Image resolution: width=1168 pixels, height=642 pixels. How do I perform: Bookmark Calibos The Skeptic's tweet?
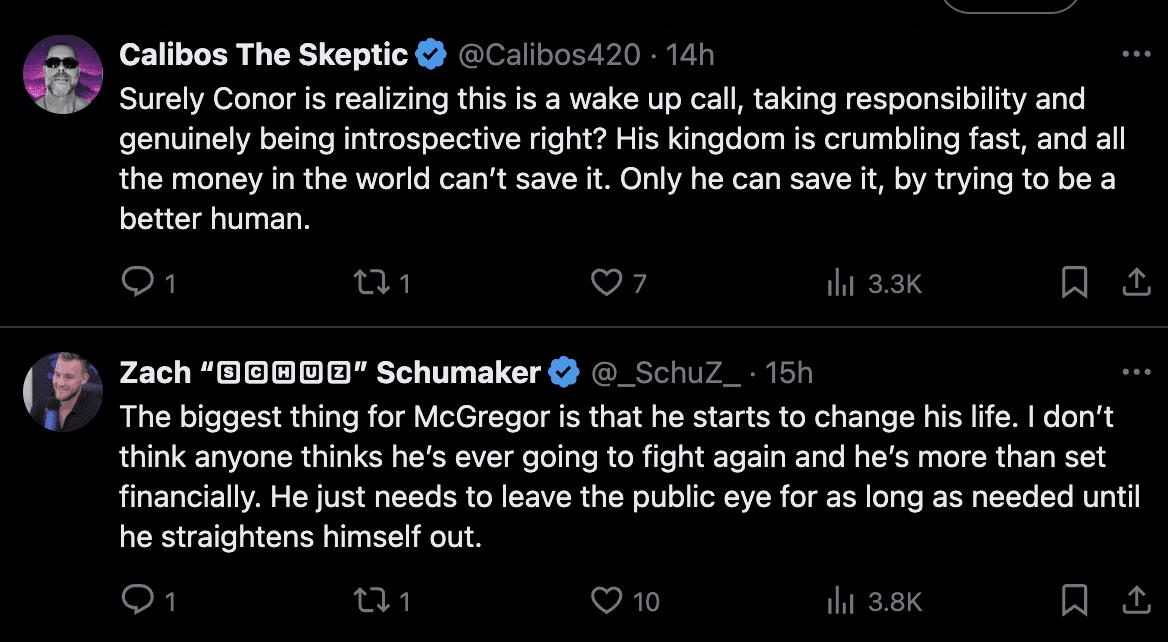click(1074, 284)
